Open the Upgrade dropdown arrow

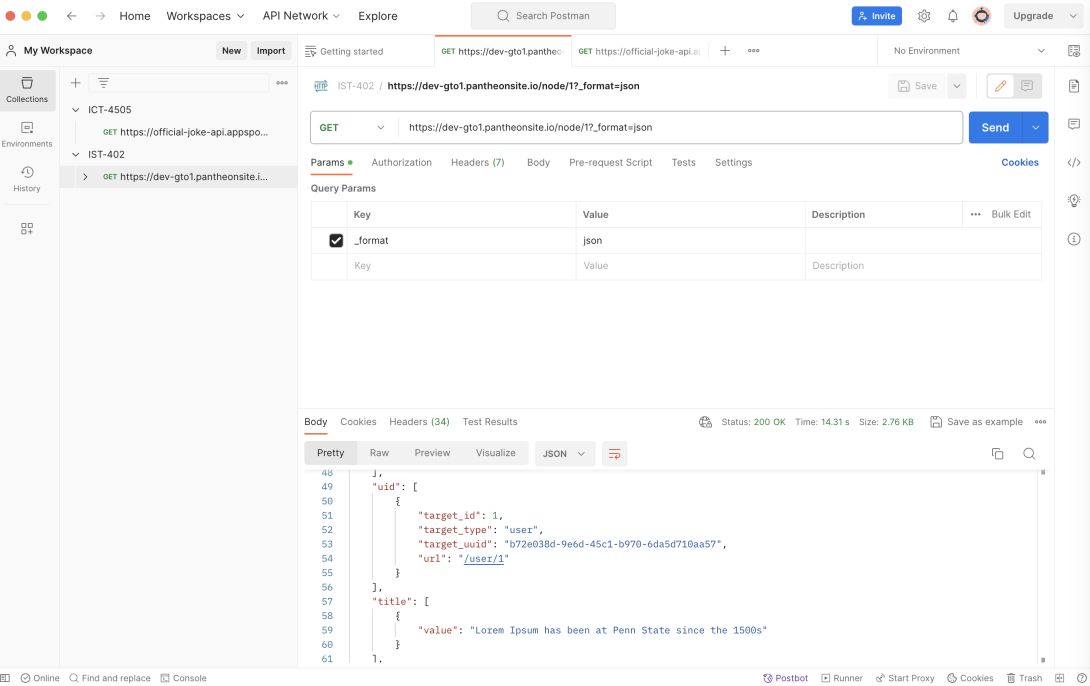[1073, 16]
